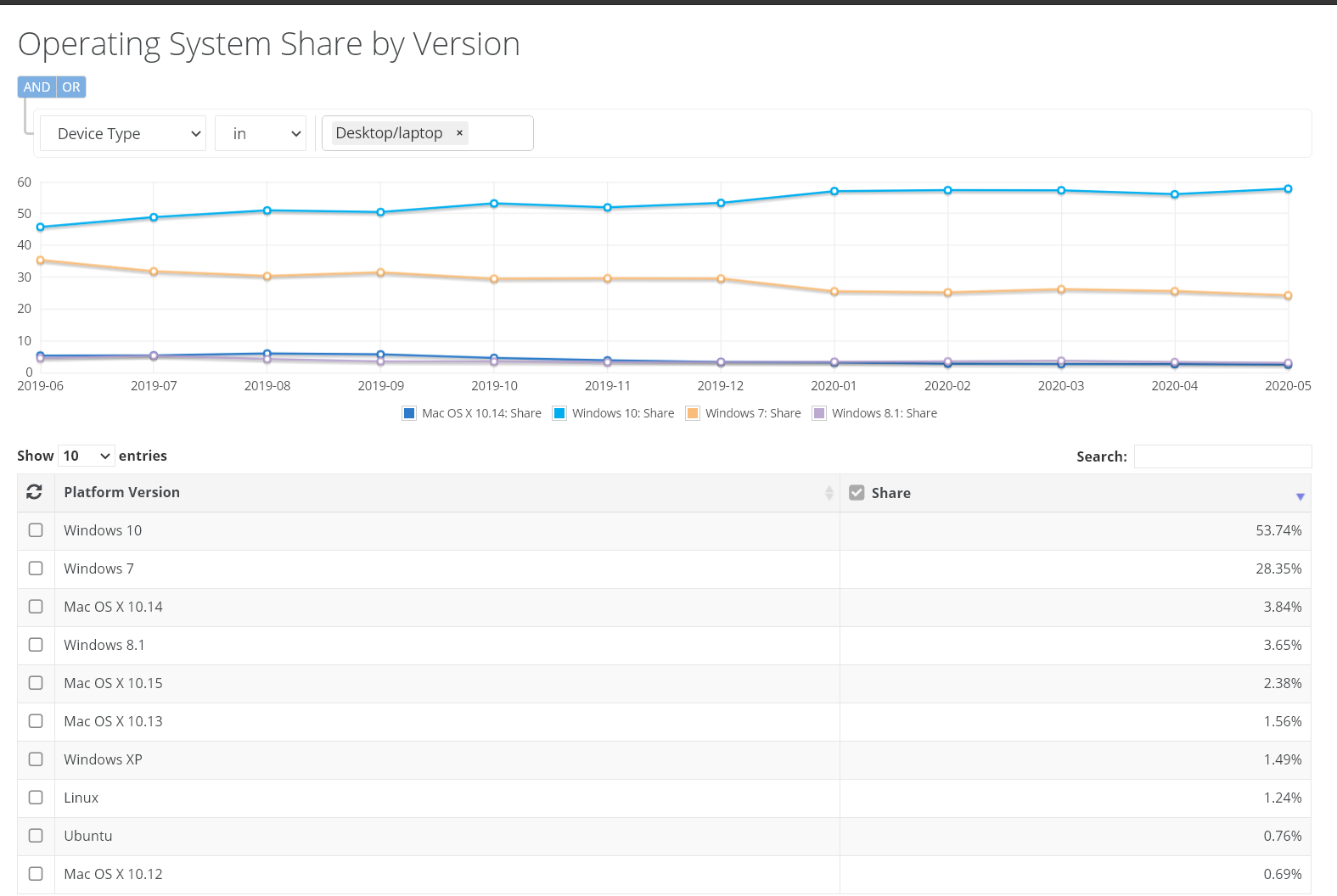The image size is (1337, 896).
Task: Click the last Windows 10 data point on chart
Action: pos(1288,189)
